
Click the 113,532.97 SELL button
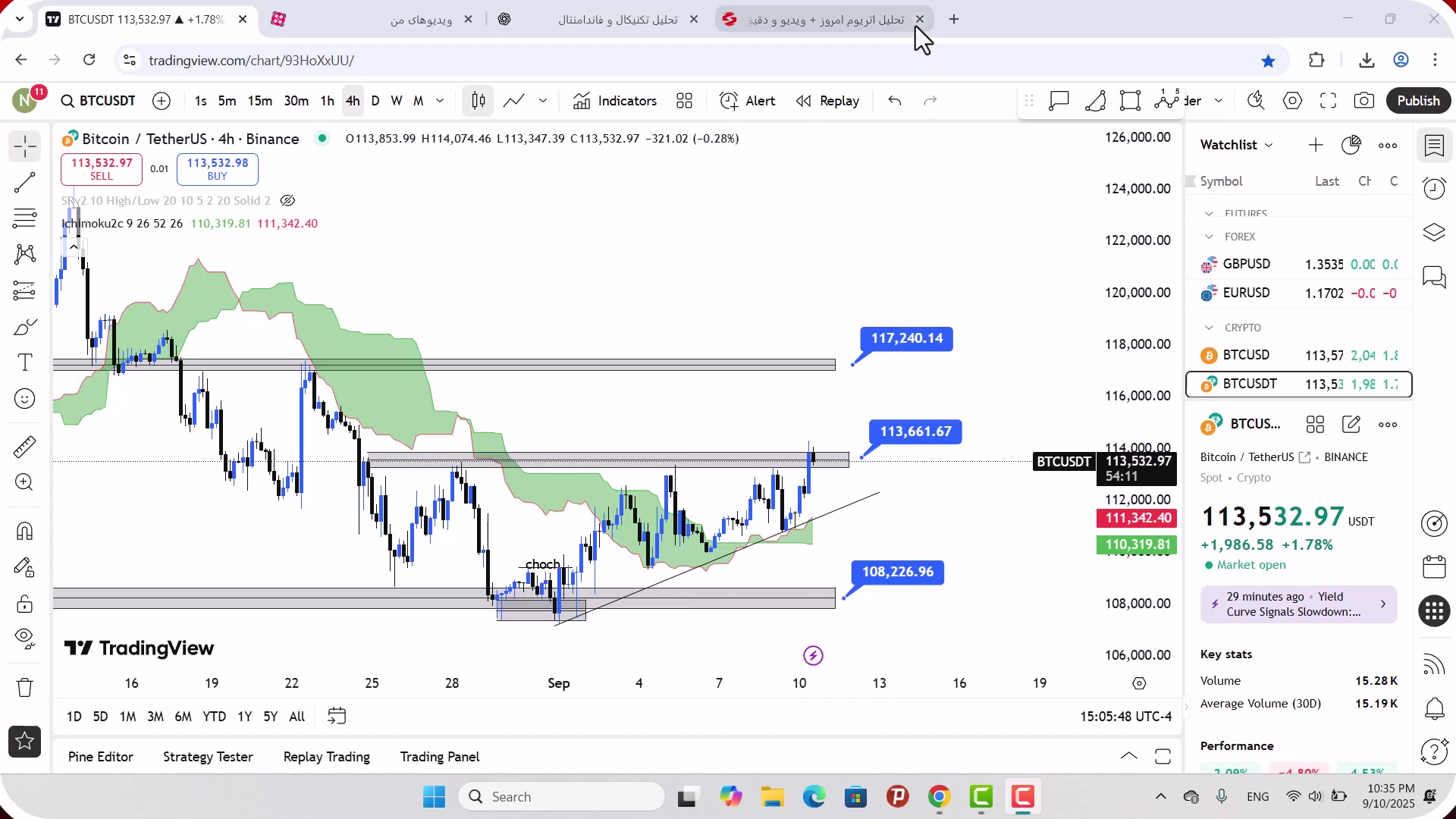tap(102, 169)
